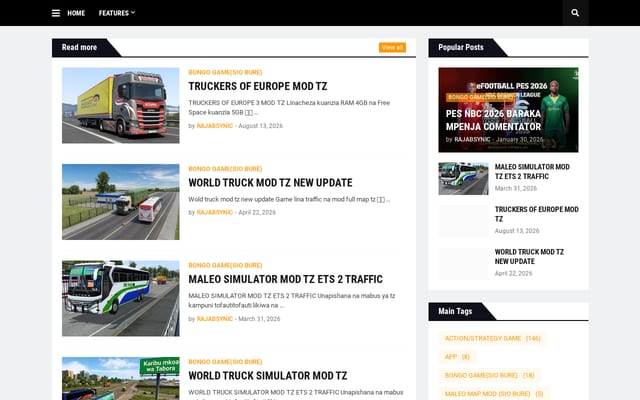Click the search magnifier icon
The width and height of the screenshot is (640, 400).
point(575,13)
